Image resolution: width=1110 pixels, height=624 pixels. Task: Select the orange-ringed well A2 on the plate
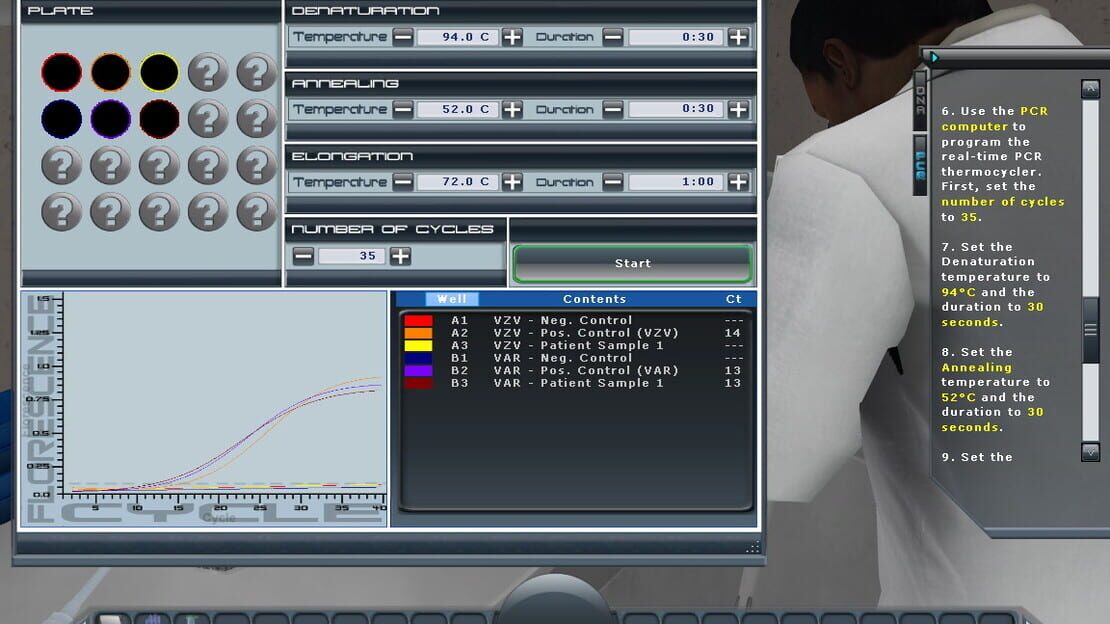(110, 72)
